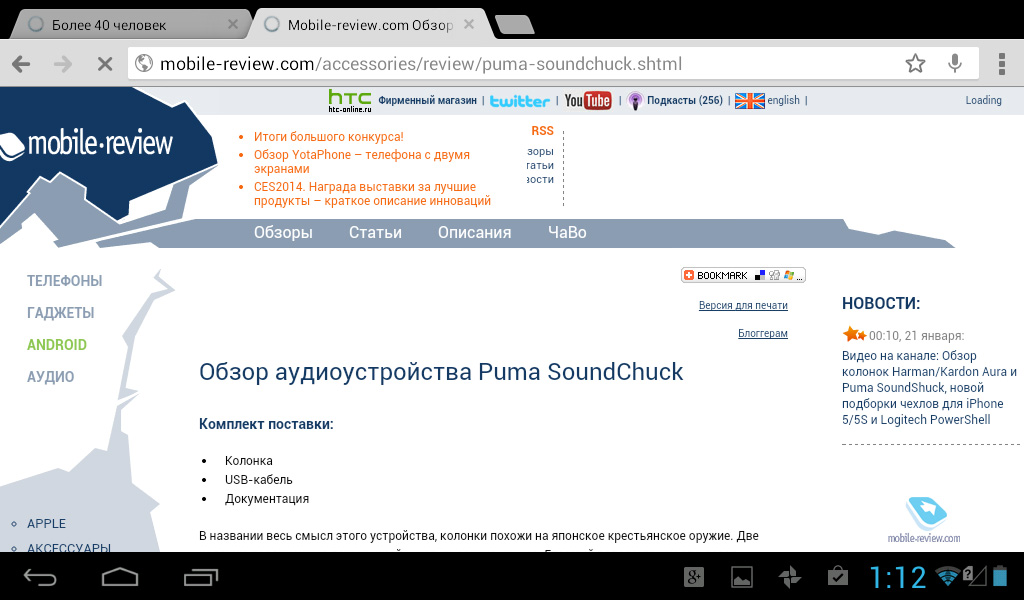This screenshot has width=1024, height=600.
Task: Stop page loading with X button
Action: [104, 64]
